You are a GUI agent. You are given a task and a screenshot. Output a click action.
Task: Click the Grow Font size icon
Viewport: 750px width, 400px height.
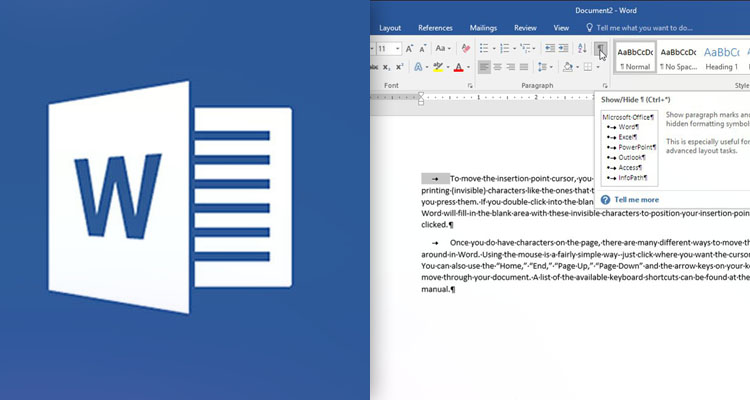coord(409,48)
